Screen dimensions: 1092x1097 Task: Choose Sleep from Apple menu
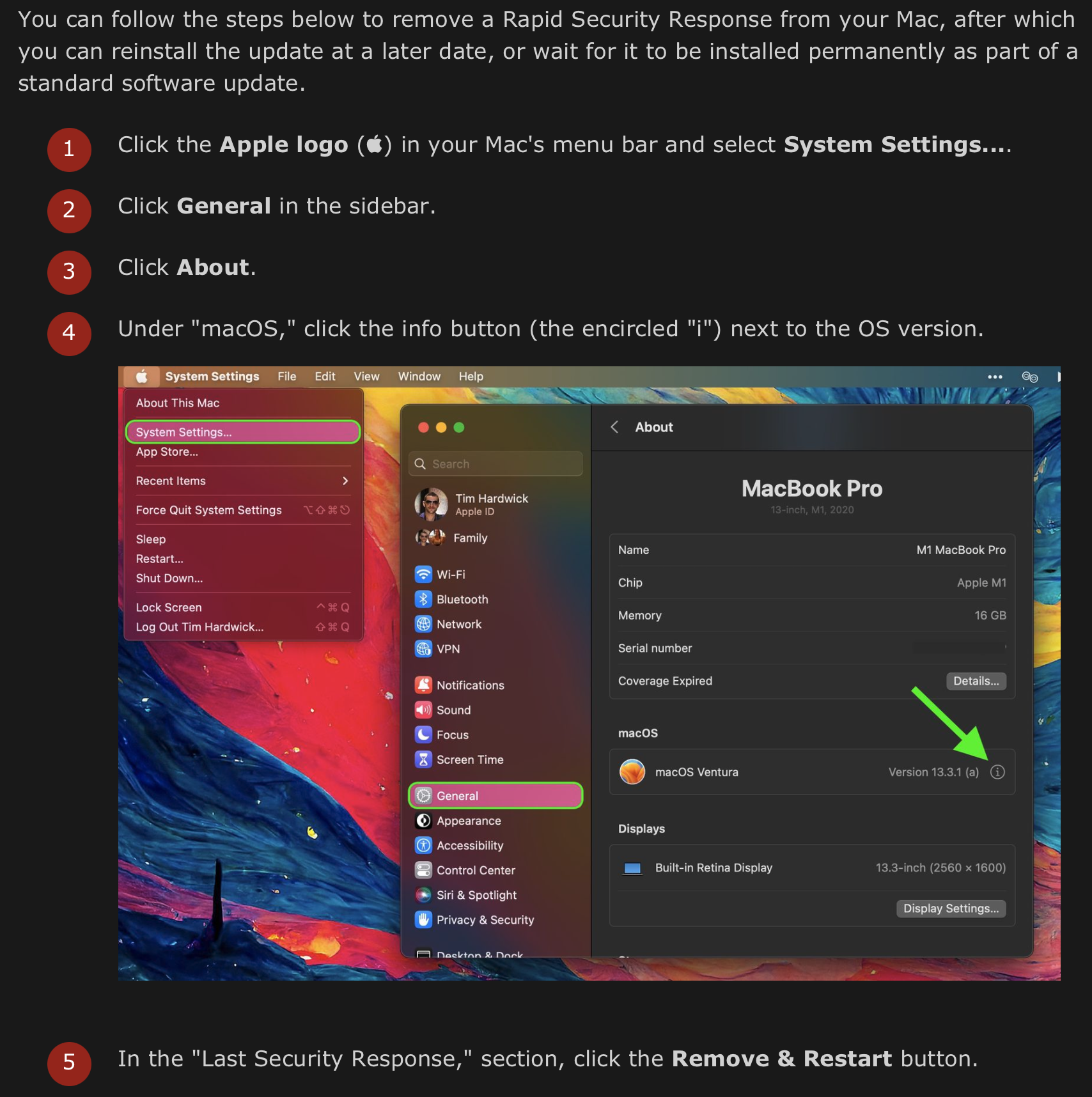click(243, 540)
